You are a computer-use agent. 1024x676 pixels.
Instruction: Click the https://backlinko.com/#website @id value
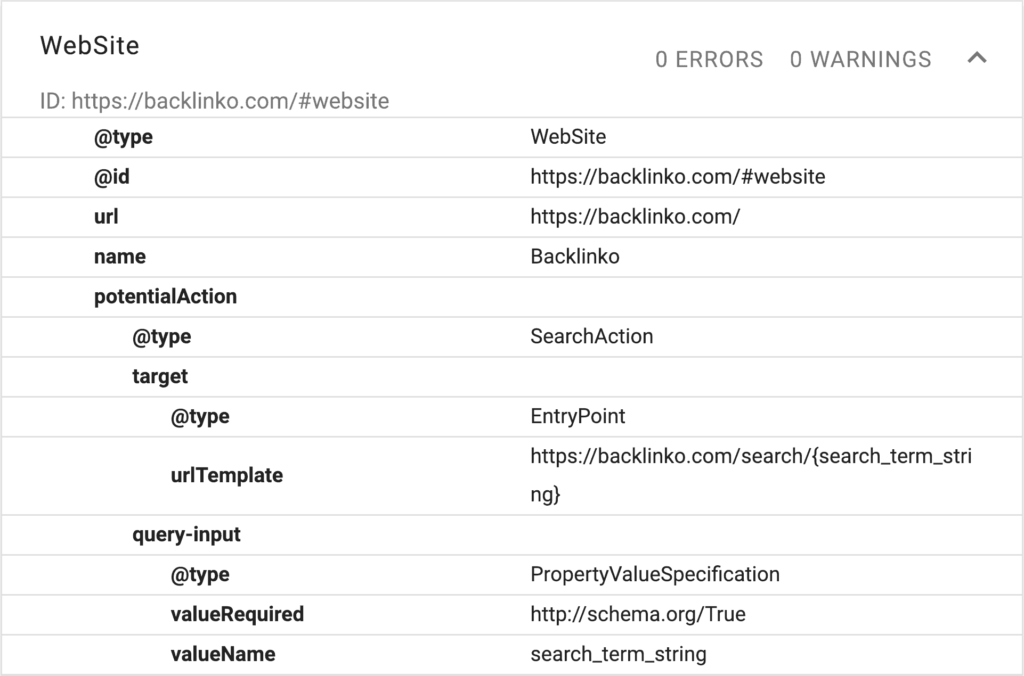click(678, 177)
